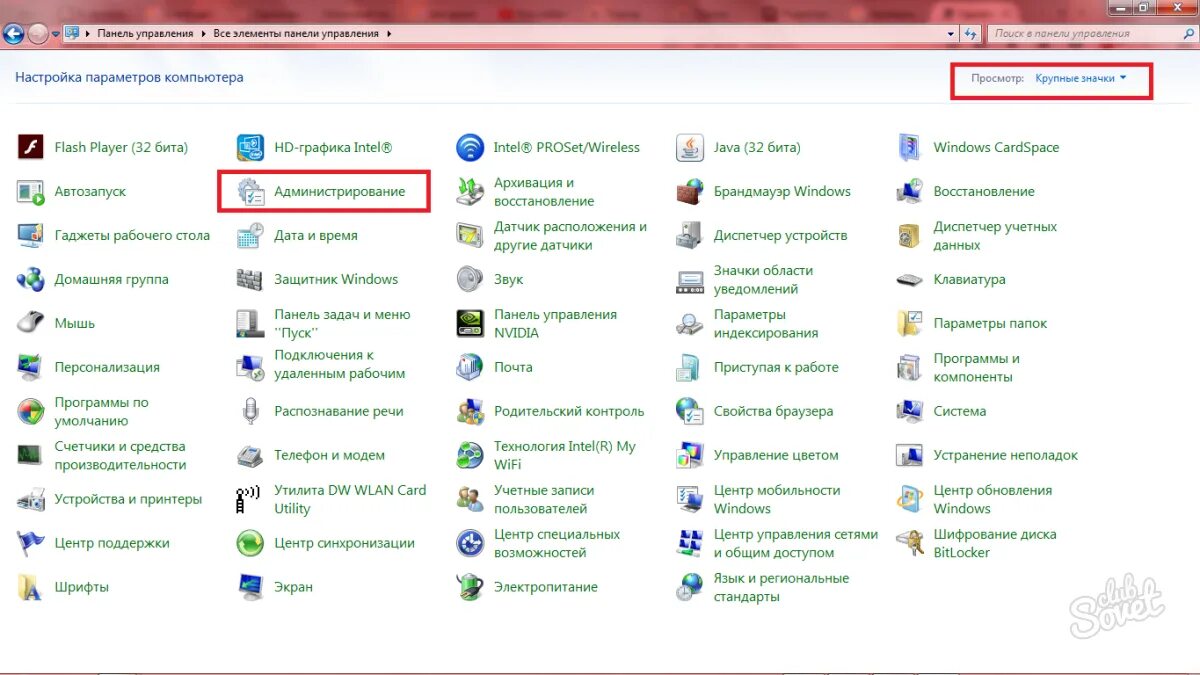Viewport: 1200px width, 675px height.
Task: Open the Архивация и восстановление link
Action: pyautogui.click(x=544, y=191)
